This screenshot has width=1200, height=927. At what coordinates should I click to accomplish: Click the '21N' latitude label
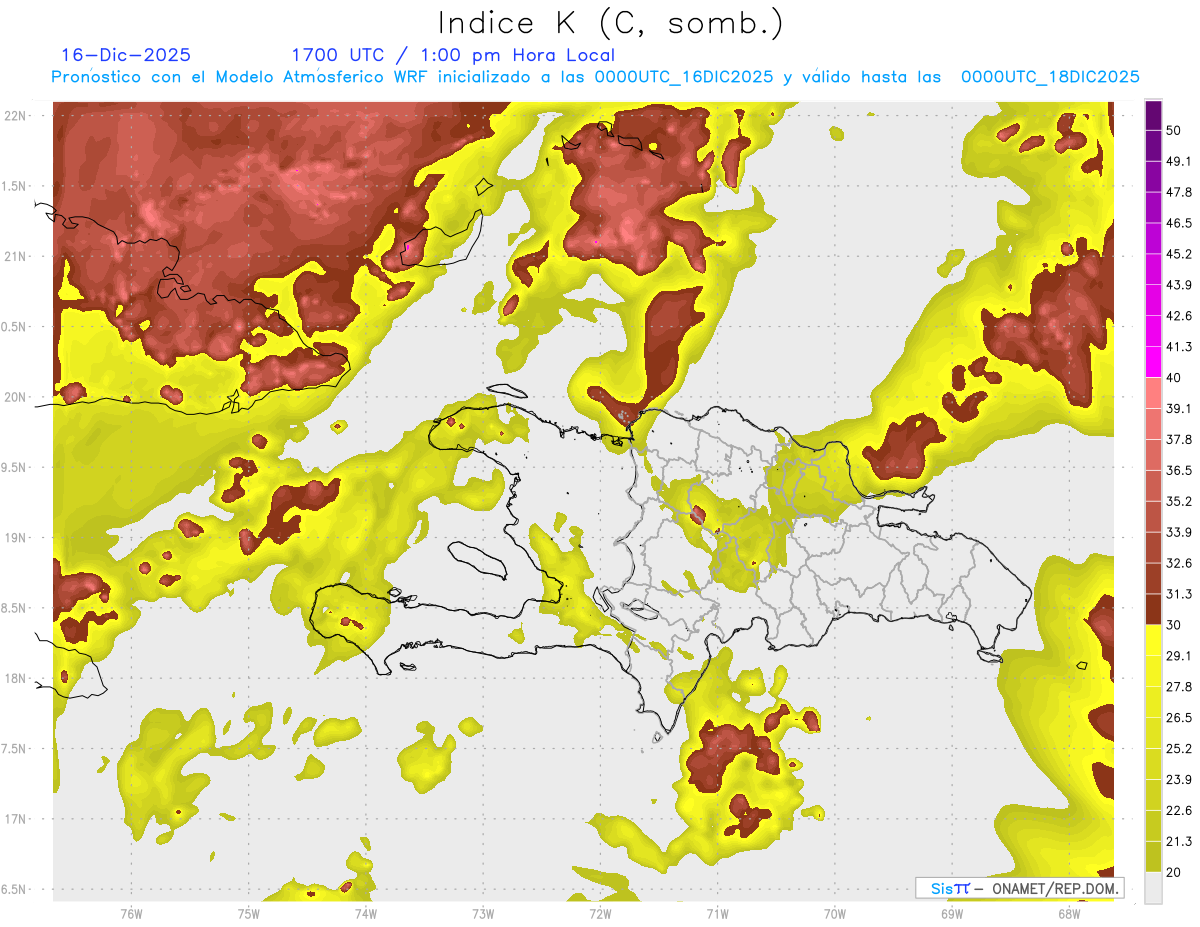(x=16, y=256)
